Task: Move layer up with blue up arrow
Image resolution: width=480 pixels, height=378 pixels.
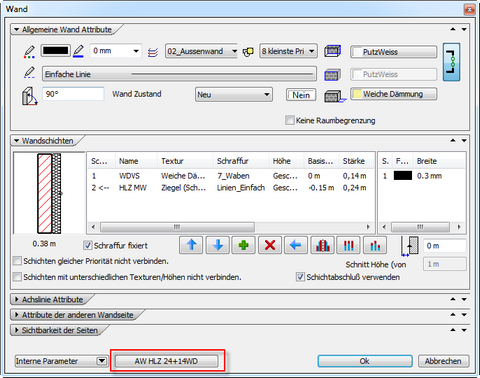Action: [191, 245]
